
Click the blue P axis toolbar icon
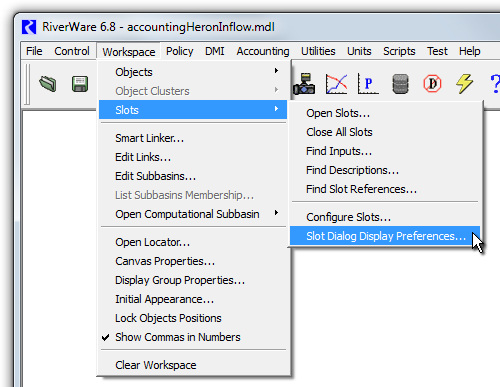coord(368,84)
